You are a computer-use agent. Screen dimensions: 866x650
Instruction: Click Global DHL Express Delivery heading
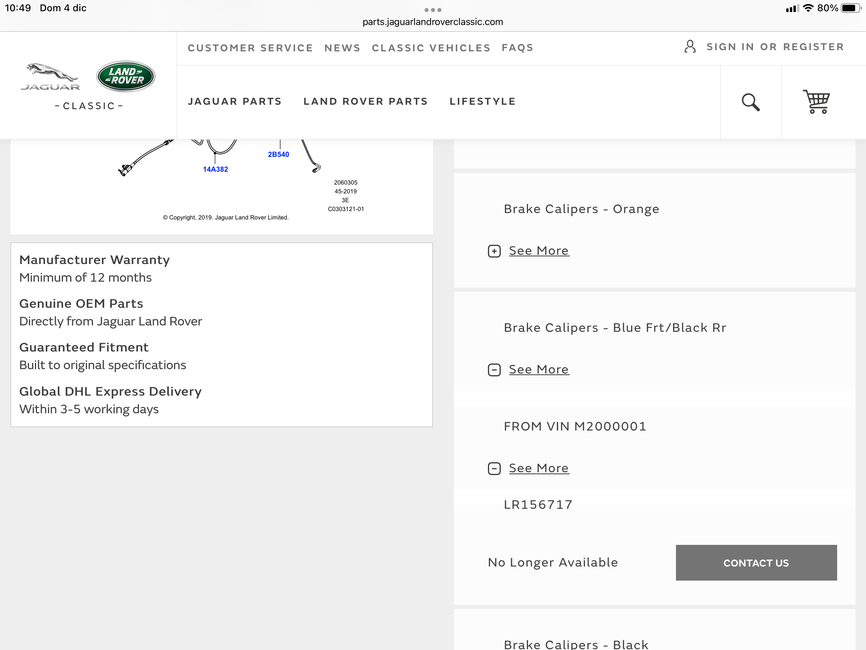(x=110, y=392)
